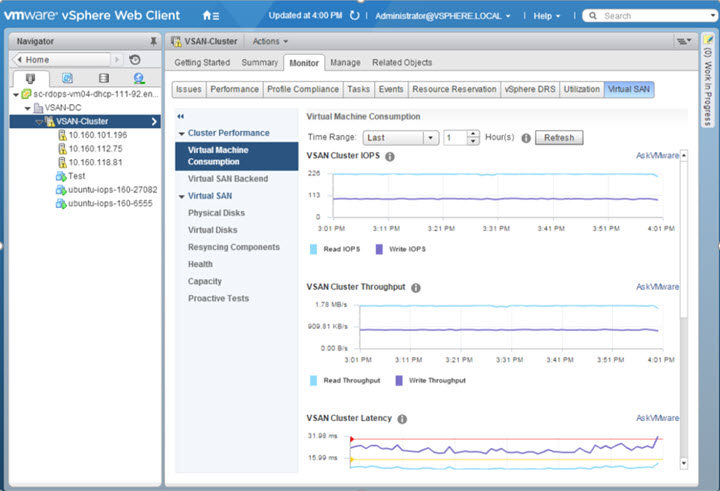Click the Refresh button
720x491 pixels.
[x=559, y=138]
